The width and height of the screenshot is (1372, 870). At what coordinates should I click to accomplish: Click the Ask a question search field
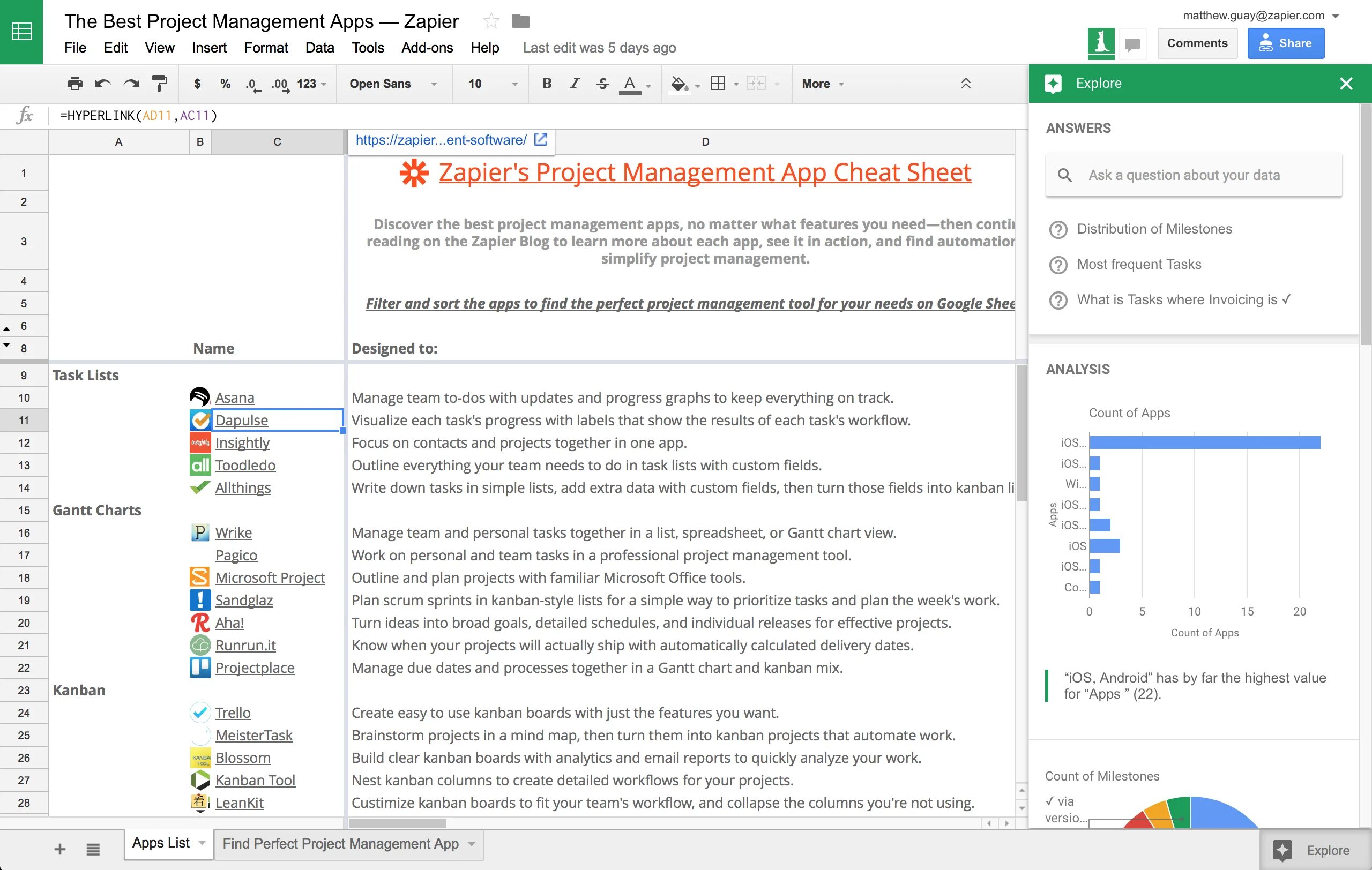(1193, 175)
